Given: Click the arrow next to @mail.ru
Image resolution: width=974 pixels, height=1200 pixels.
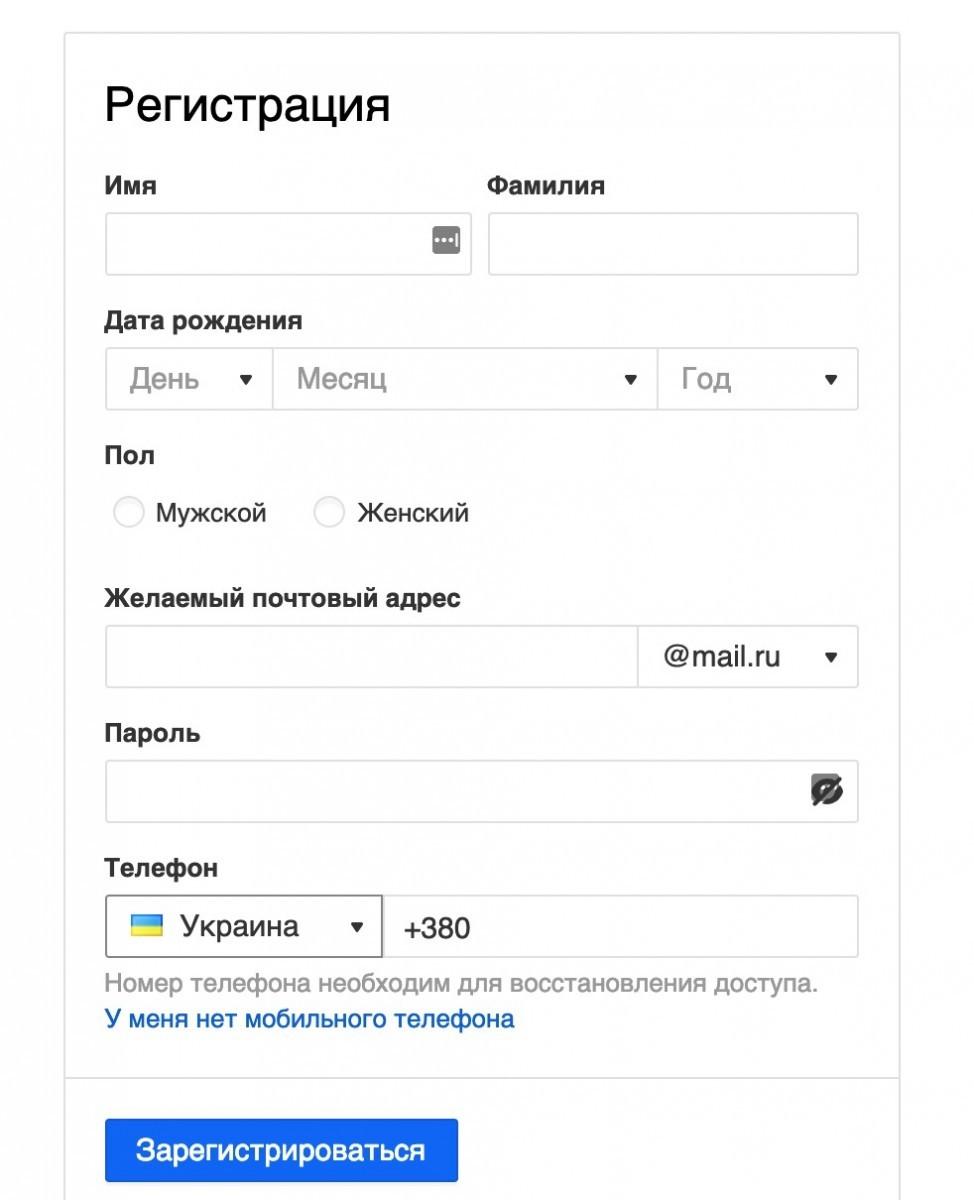Looking at the screenshot, I should 830,658.
